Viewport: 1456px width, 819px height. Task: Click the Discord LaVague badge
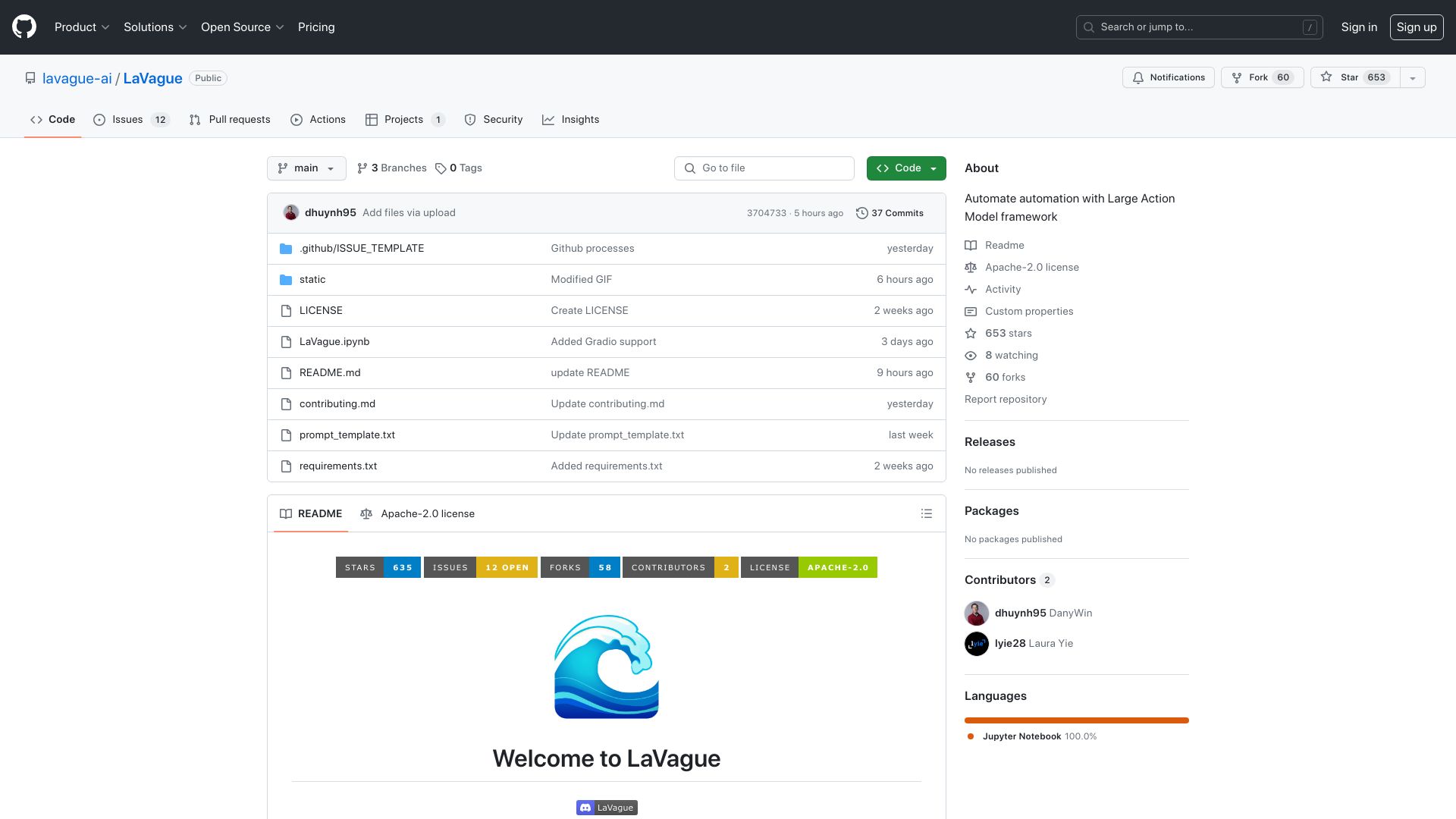click(607, 808)
